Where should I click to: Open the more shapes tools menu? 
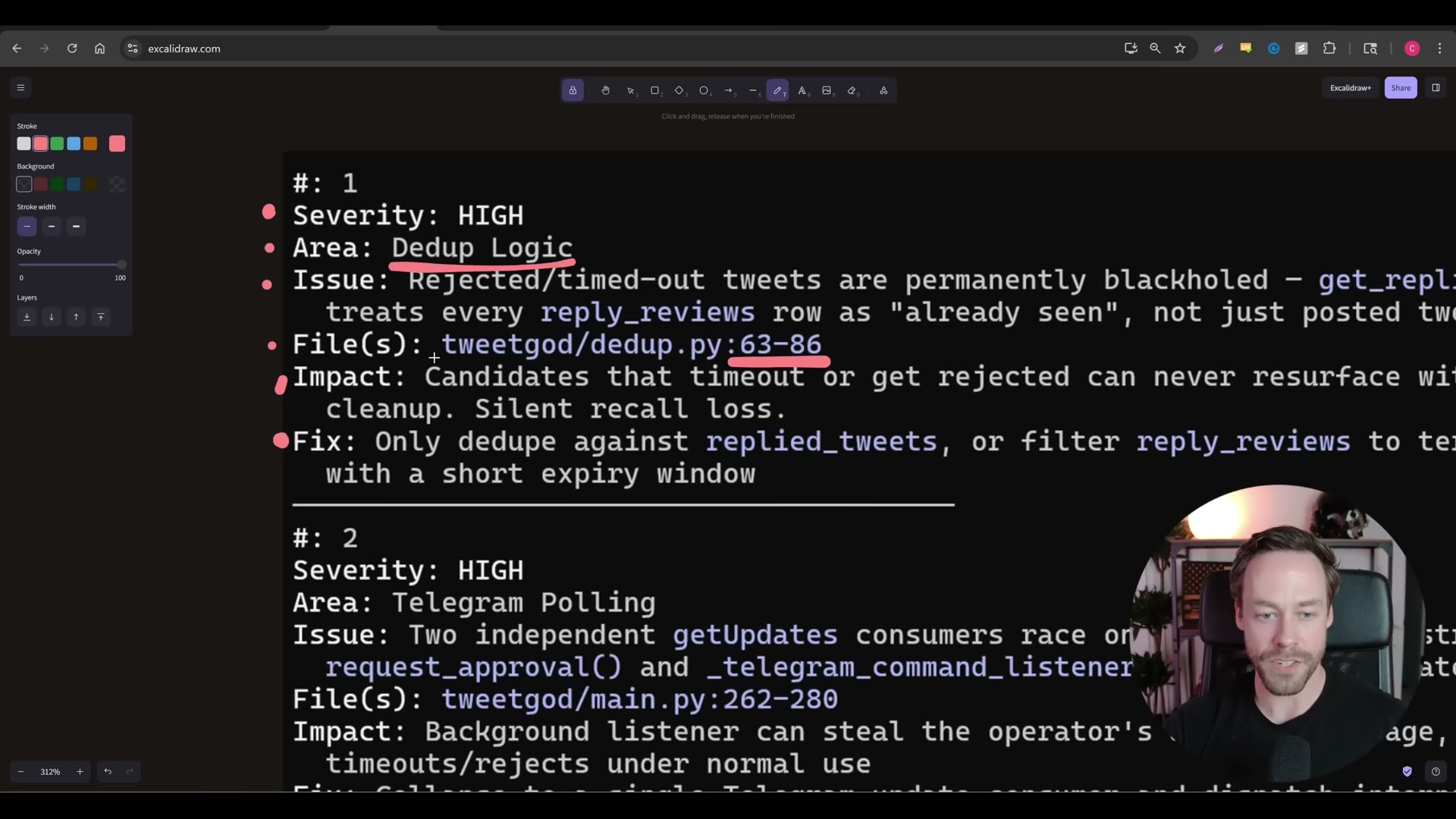(883, 90)
